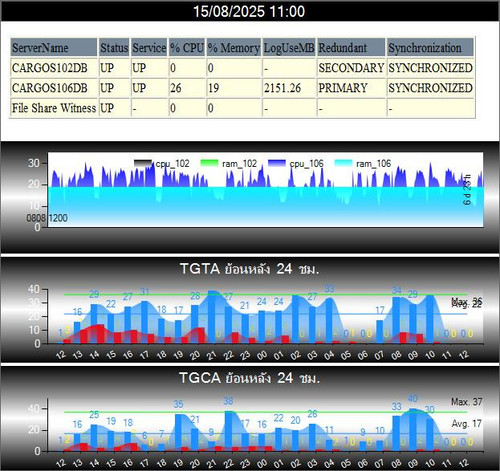Click the Status UP cell for CARGOS102DB
The image size is (500, 471).
[114, 68]
